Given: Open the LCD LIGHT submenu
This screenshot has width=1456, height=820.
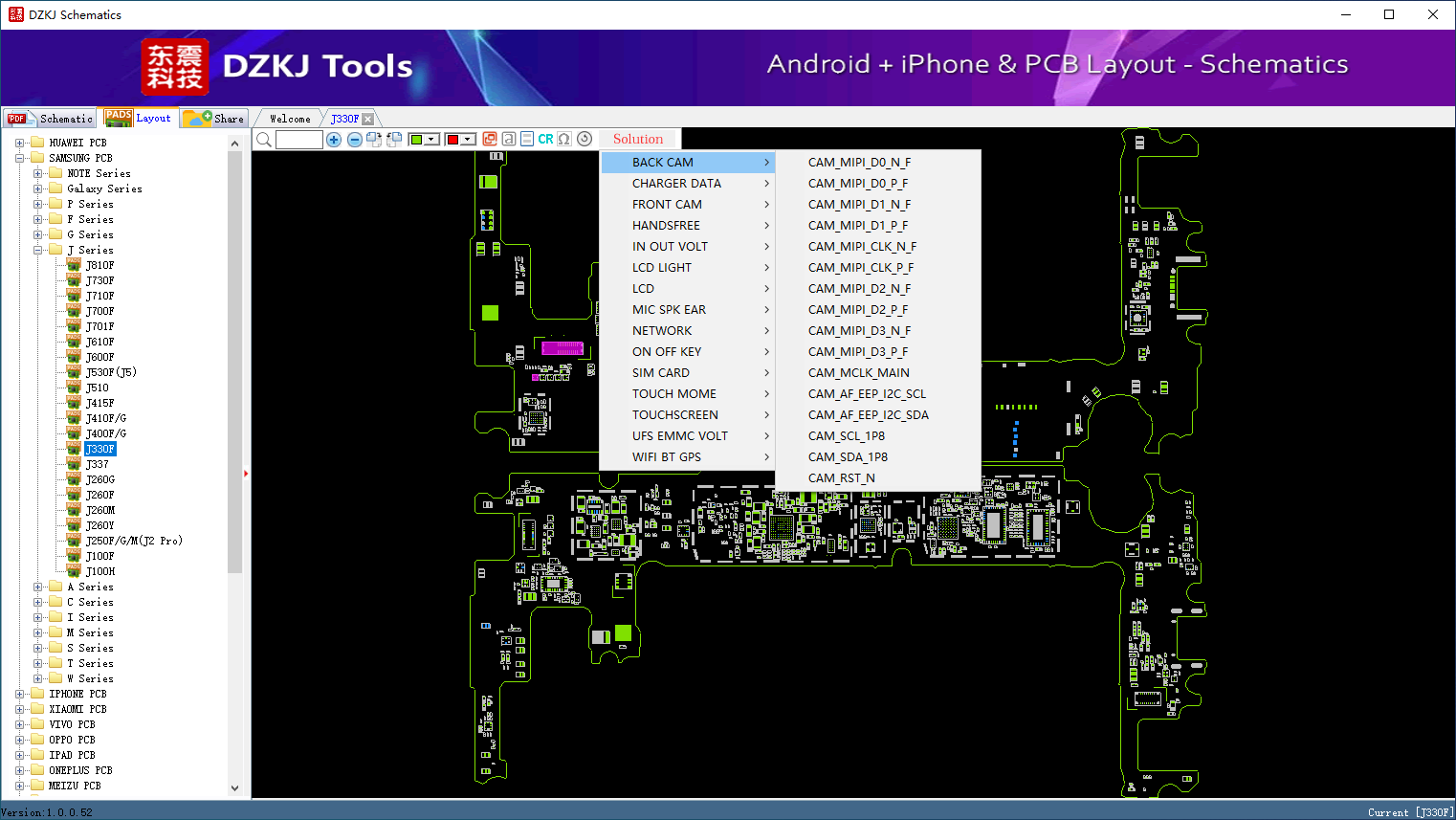Looking at the screenshot, I should (x=687, y=268).
